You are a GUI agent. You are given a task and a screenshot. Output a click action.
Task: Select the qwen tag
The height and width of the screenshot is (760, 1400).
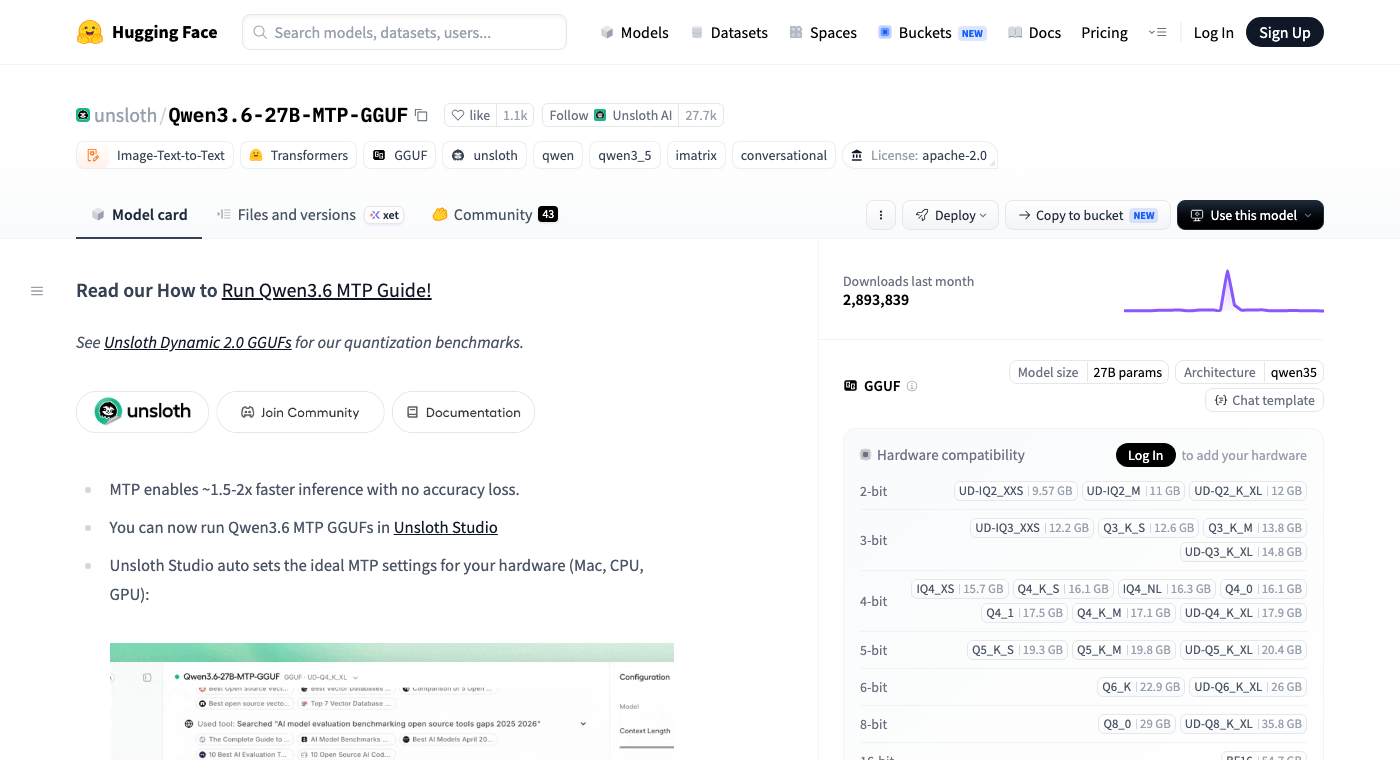[558, 155]
